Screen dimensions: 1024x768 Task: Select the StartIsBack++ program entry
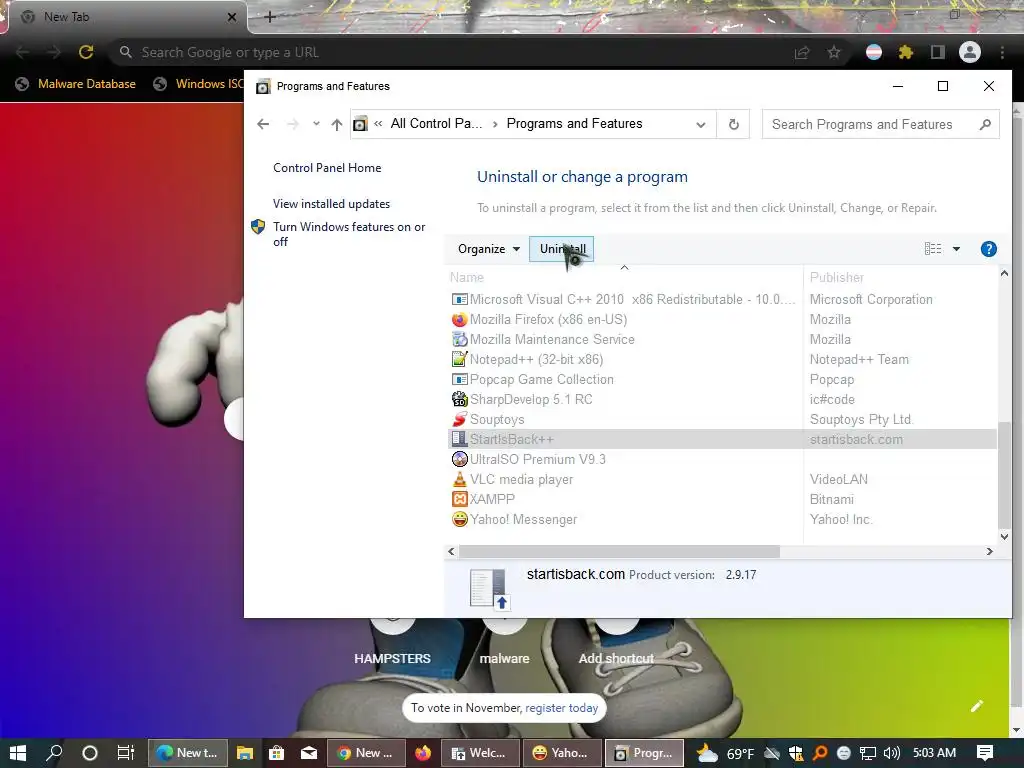tap(722, 440)
